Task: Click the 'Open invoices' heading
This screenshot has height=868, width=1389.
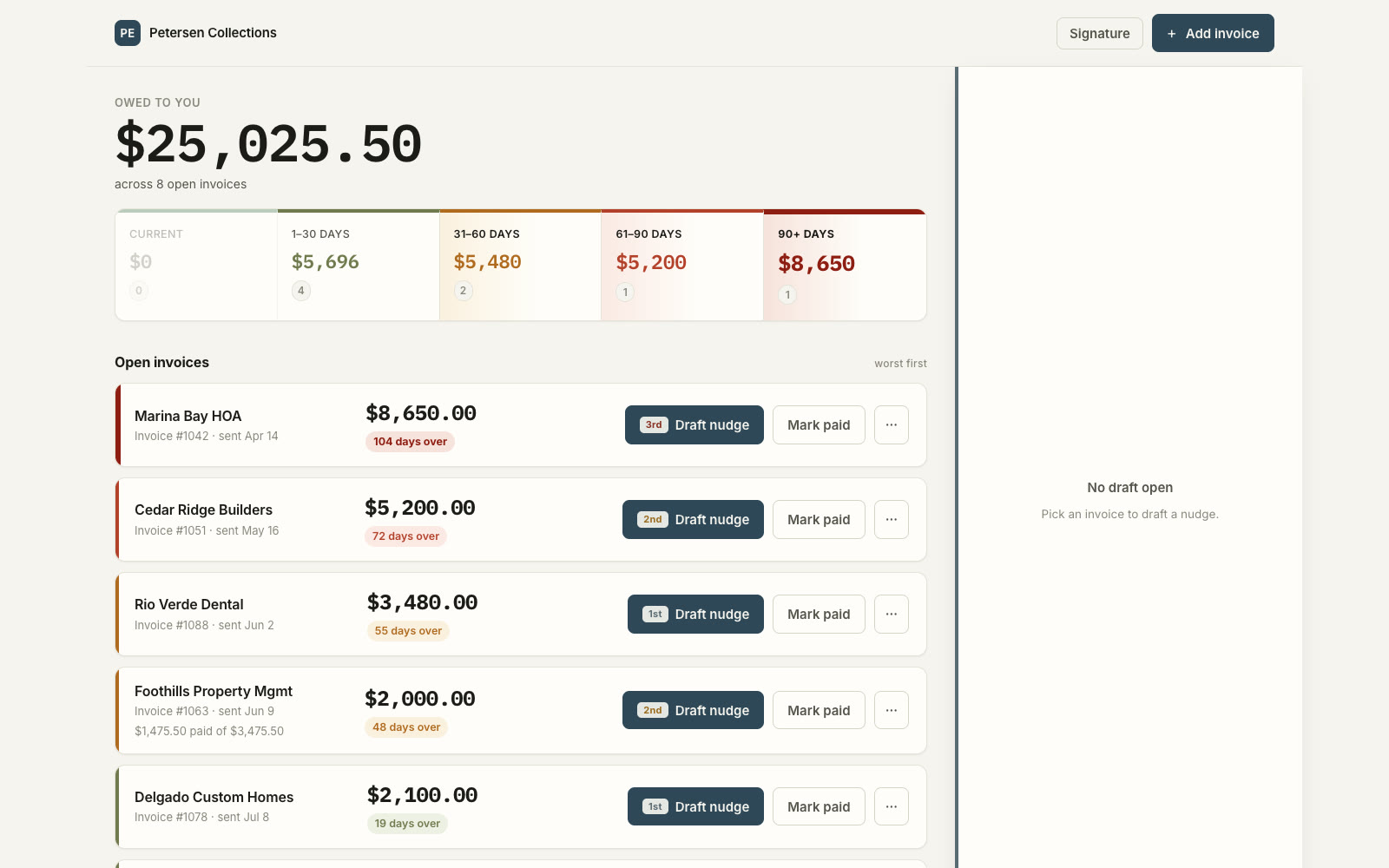Action: tap(161, 362)
